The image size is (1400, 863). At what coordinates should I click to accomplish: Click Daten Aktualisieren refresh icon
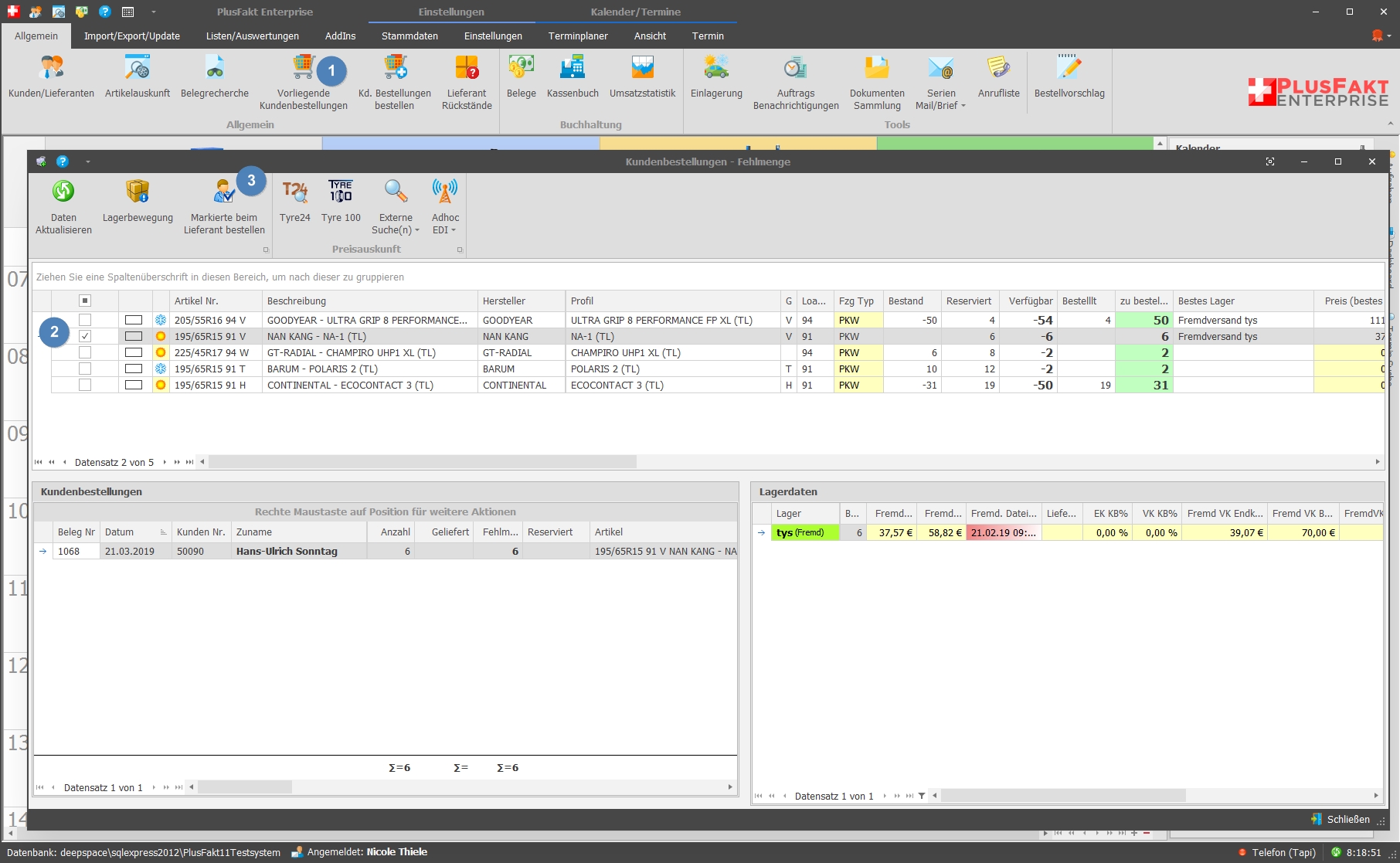pyautogui.click(x=63, y=191)
